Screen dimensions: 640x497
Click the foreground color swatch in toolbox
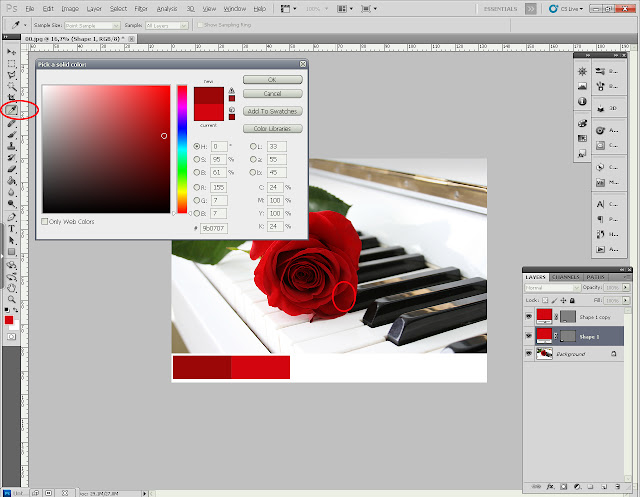tap(9, 320)
